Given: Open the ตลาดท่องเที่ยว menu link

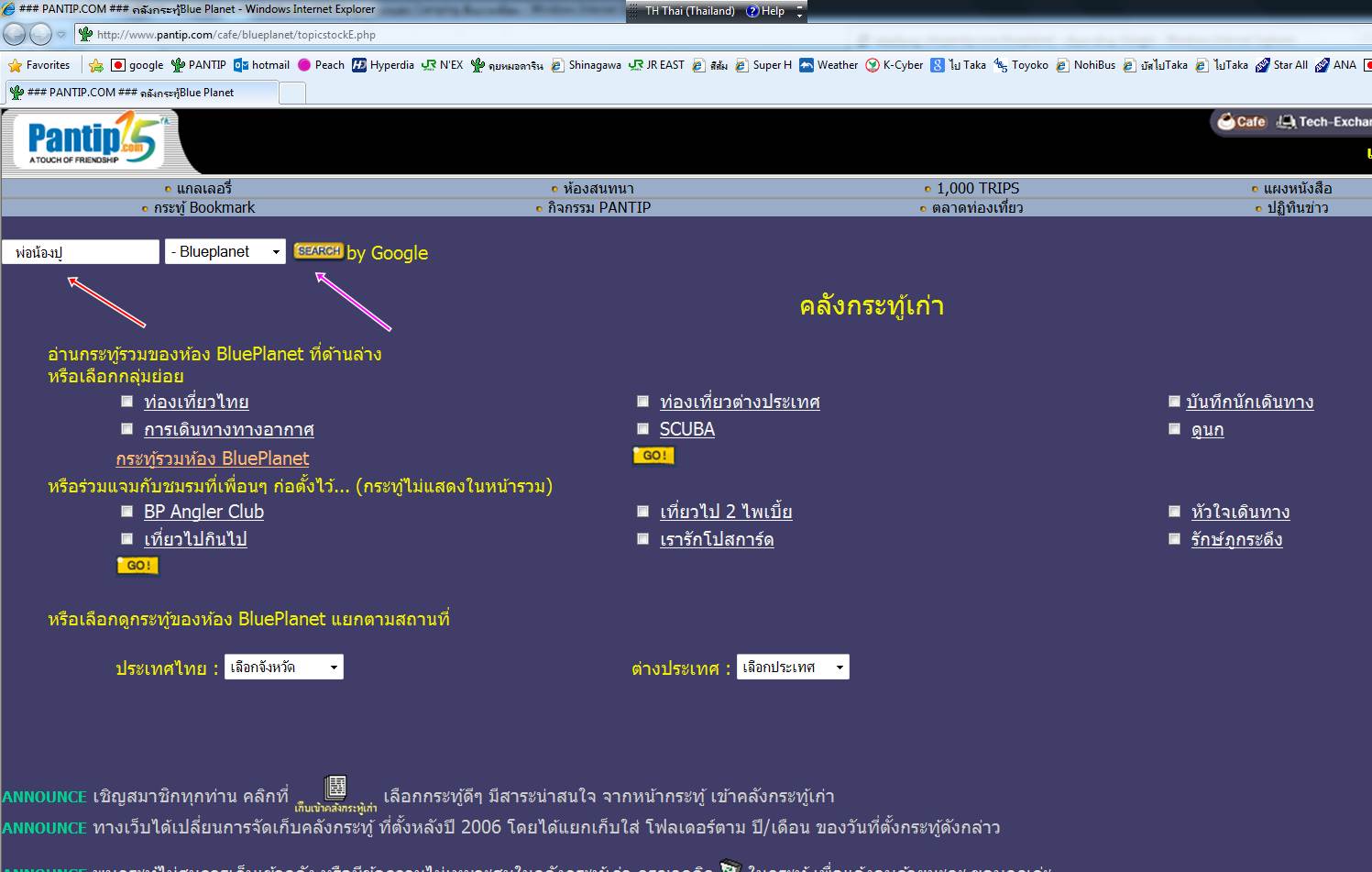Looking at the screenshot, I should pyautogui.click(x=977, y=207).
